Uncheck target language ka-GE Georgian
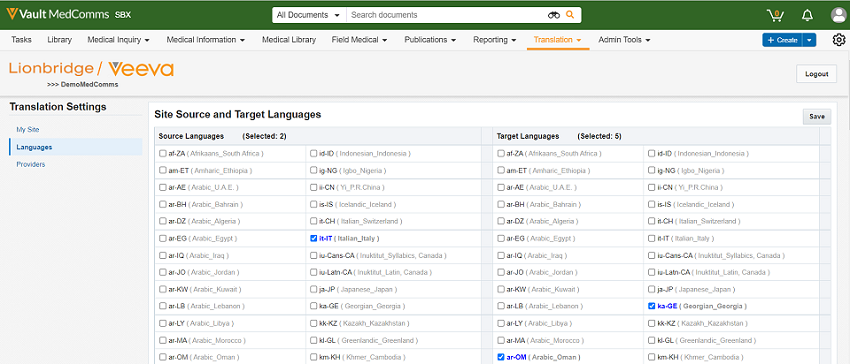850x364 pixels. [652, 306]
